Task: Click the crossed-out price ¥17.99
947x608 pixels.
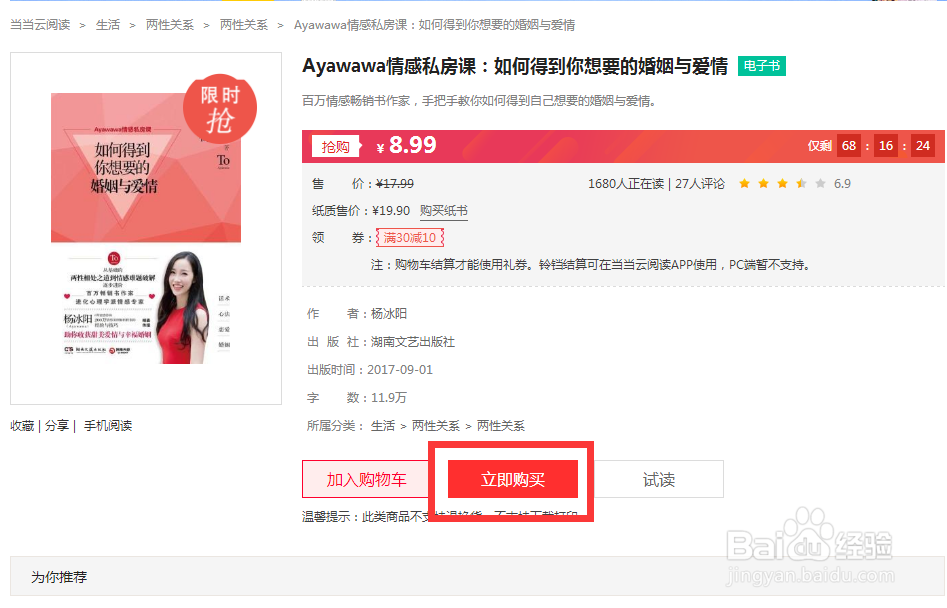Action: [394, 184]
